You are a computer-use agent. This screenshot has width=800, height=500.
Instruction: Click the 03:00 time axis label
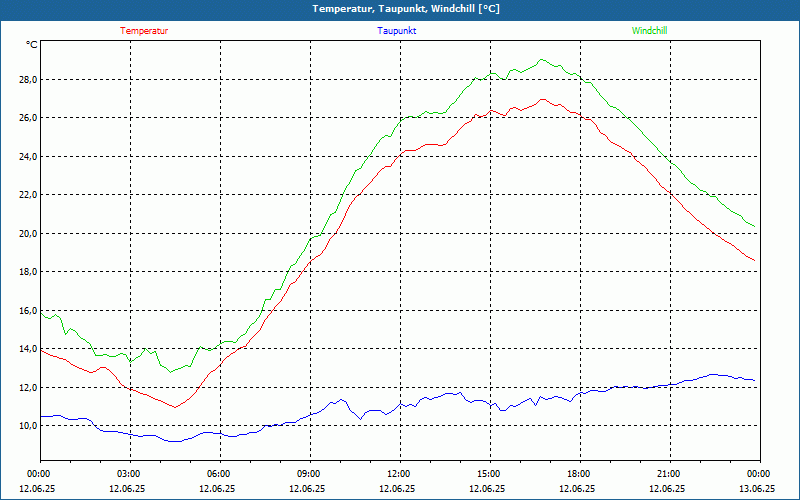pos(130,474)
